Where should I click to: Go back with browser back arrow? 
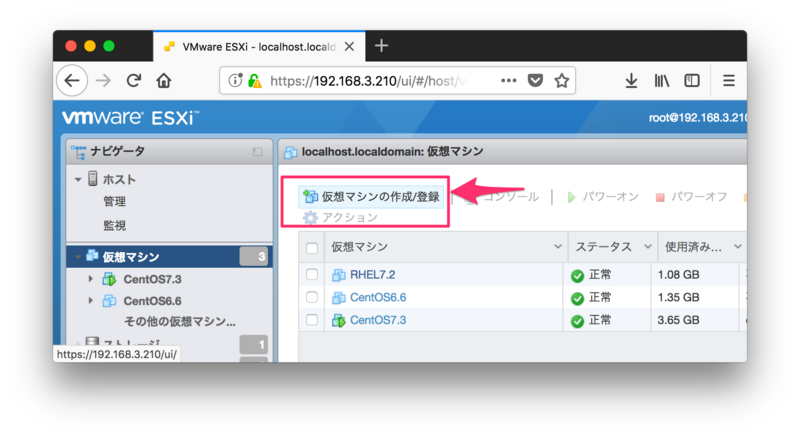click(x=72, y=81)
